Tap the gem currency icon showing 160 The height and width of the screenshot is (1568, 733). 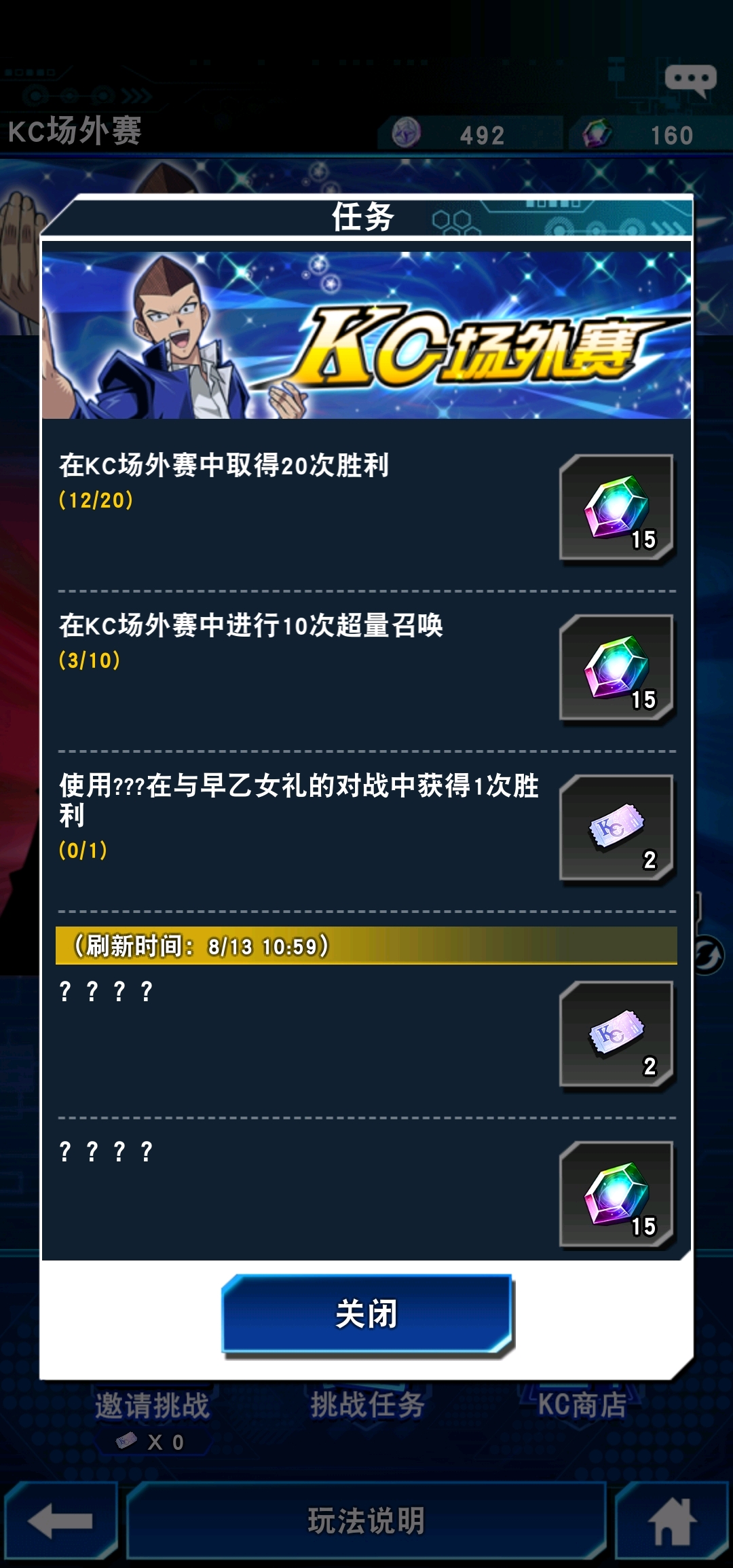coord(597,132)
